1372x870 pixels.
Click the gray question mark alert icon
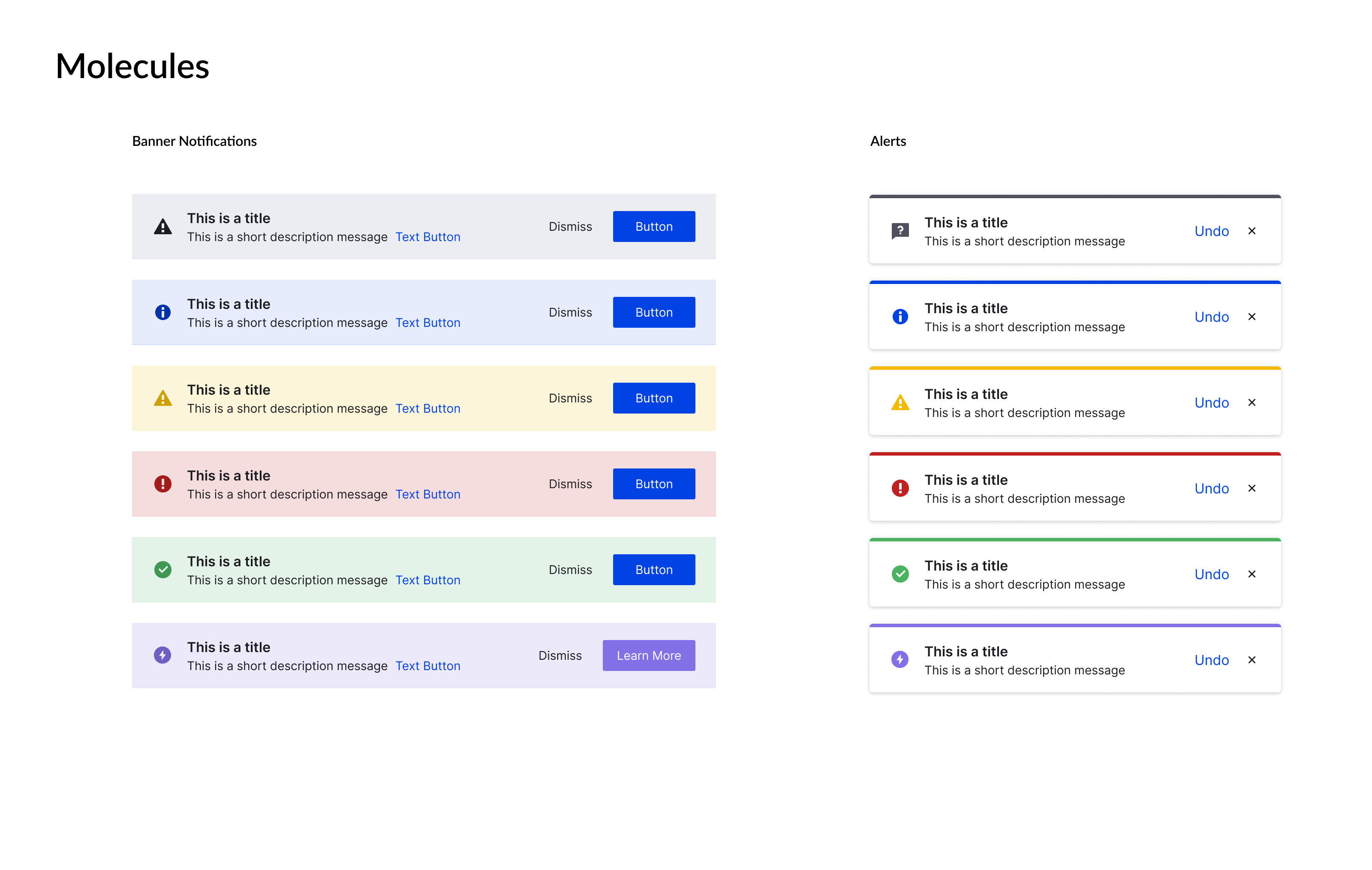(900, 231)
